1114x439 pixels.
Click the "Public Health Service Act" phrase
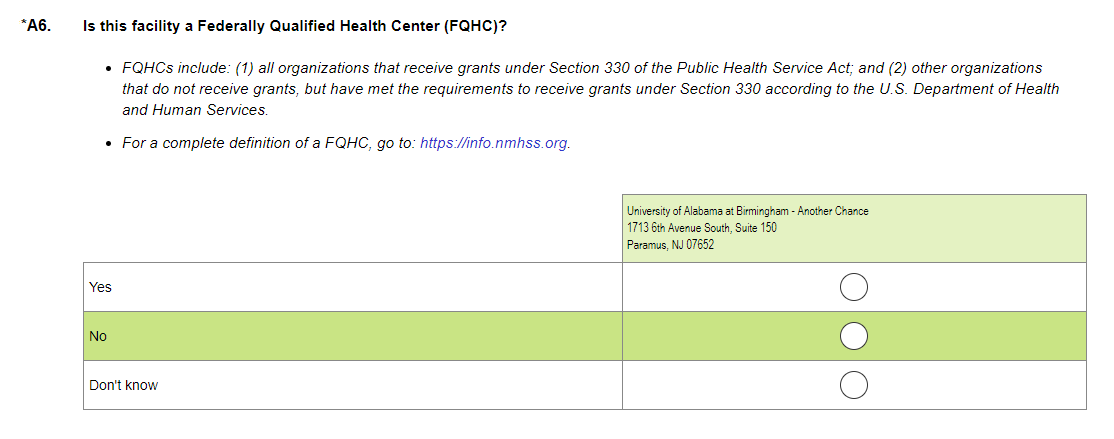pyautogui.click(x=764, y=68)
